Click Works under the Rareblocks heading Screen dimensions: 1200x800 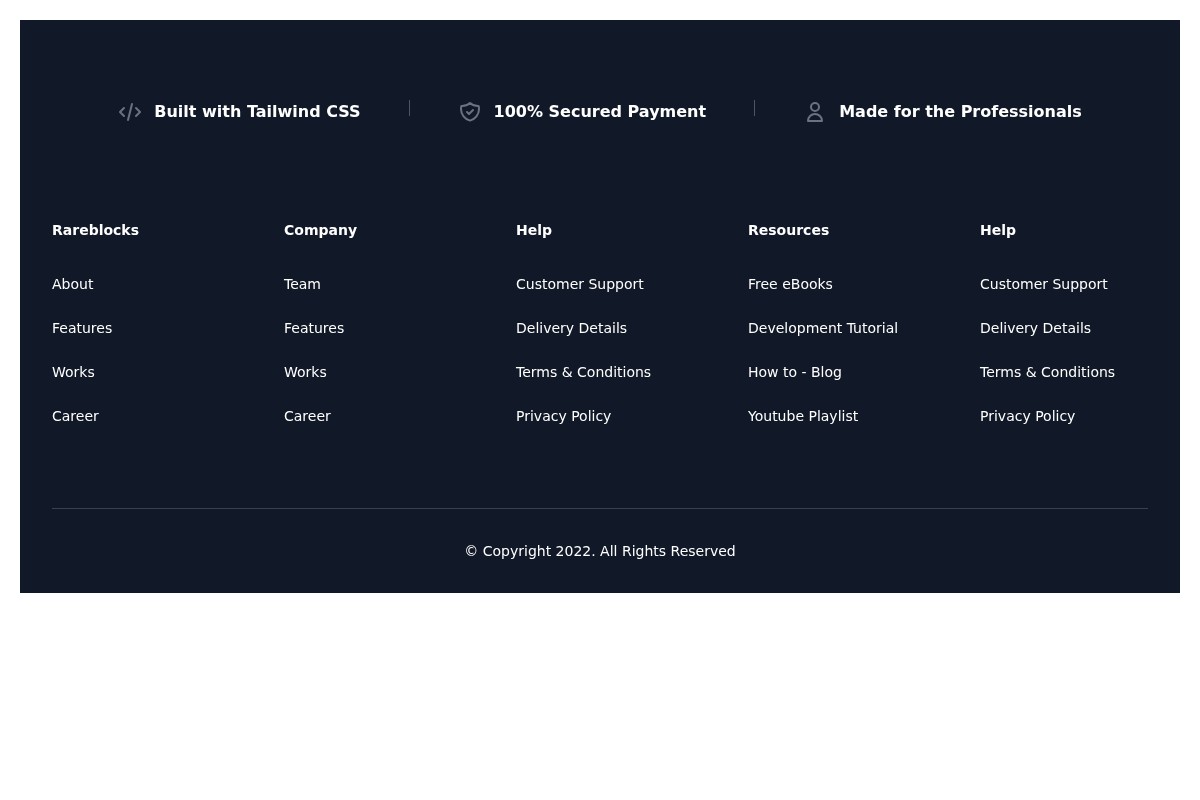pyautogui.click(x=73, y=372)
